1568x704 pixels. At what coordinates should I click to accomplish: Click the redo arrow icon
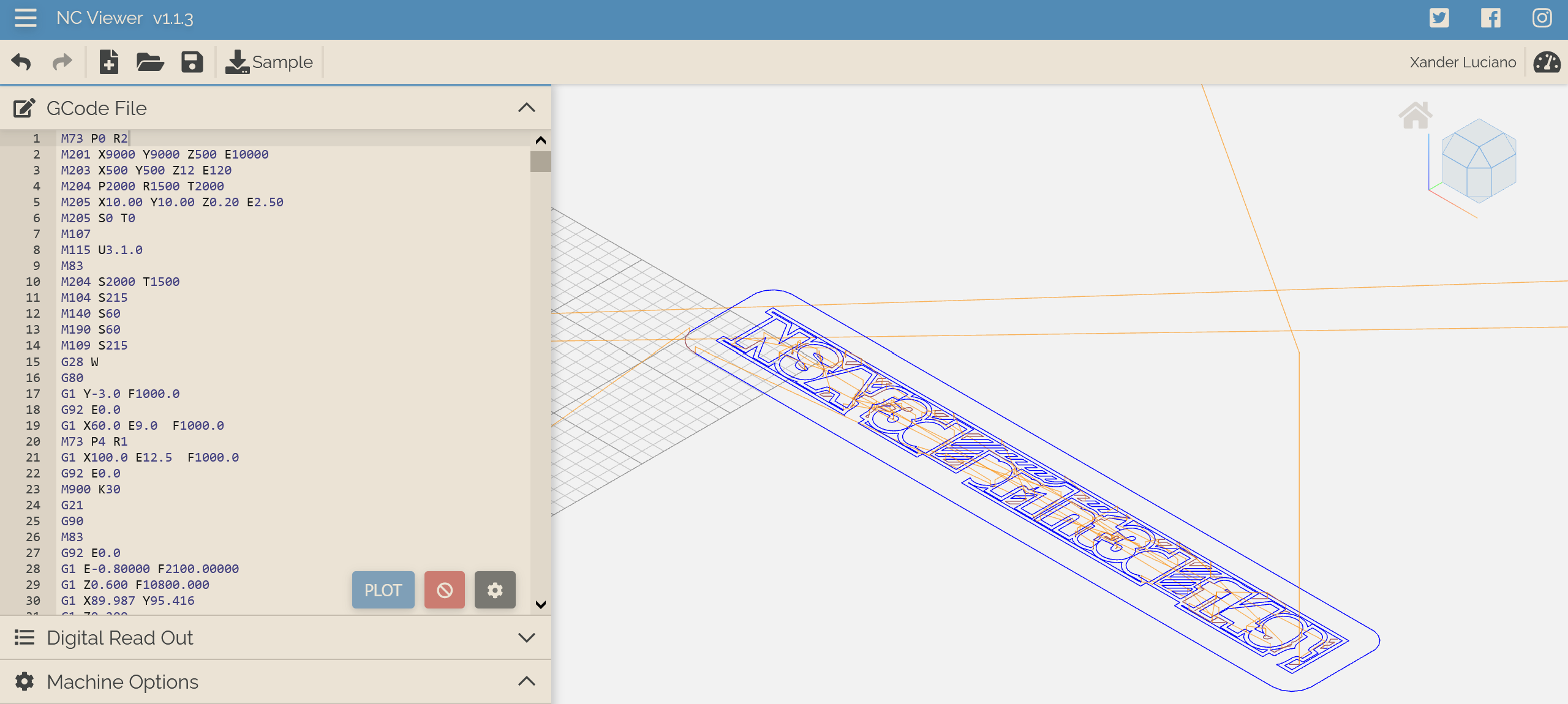(62, 62)
